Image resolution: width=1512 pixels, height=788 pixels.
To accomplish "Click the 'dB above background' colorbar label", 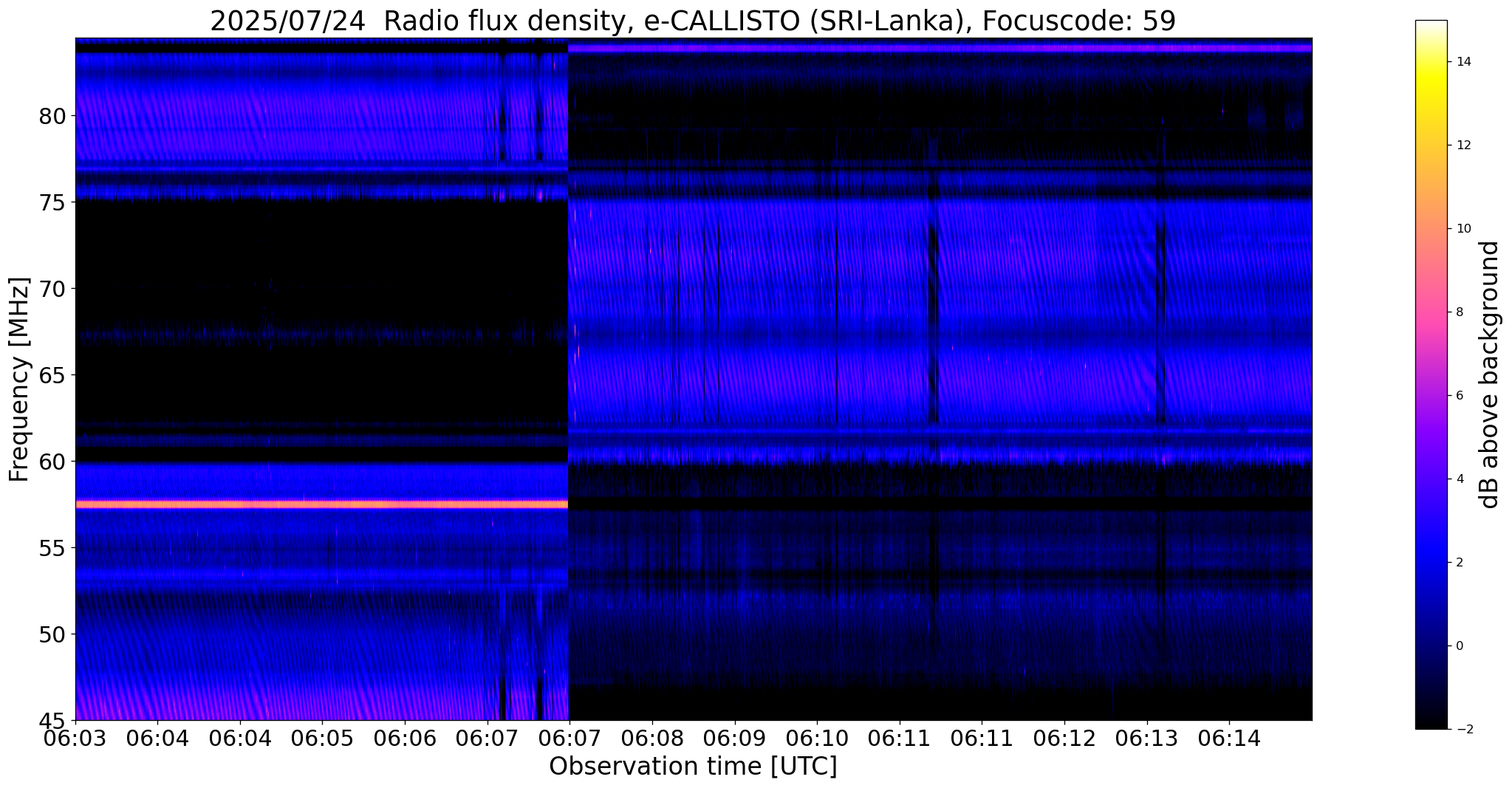I will 1490,374.
